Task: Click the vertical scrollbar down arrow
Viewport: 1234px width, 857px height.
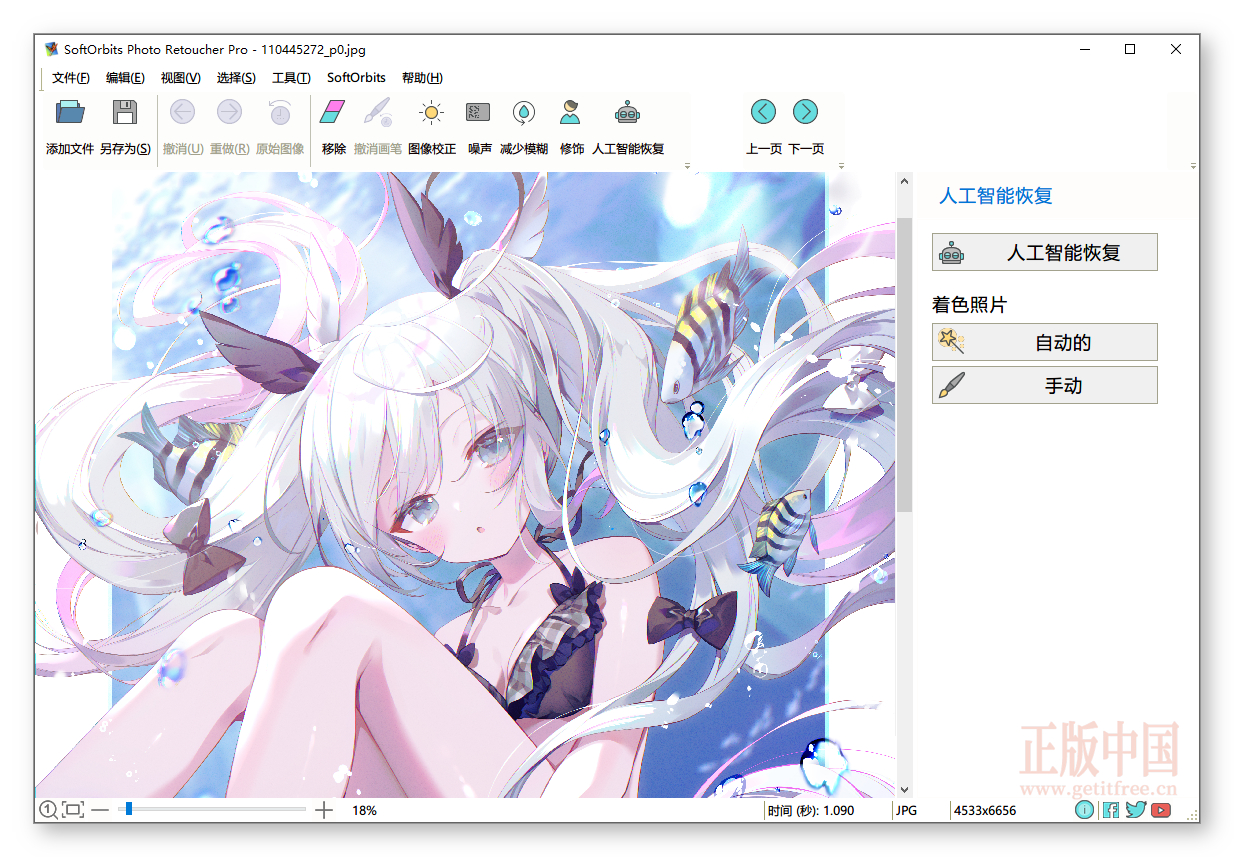Action: pyautogui.click(x=905, y=789)
